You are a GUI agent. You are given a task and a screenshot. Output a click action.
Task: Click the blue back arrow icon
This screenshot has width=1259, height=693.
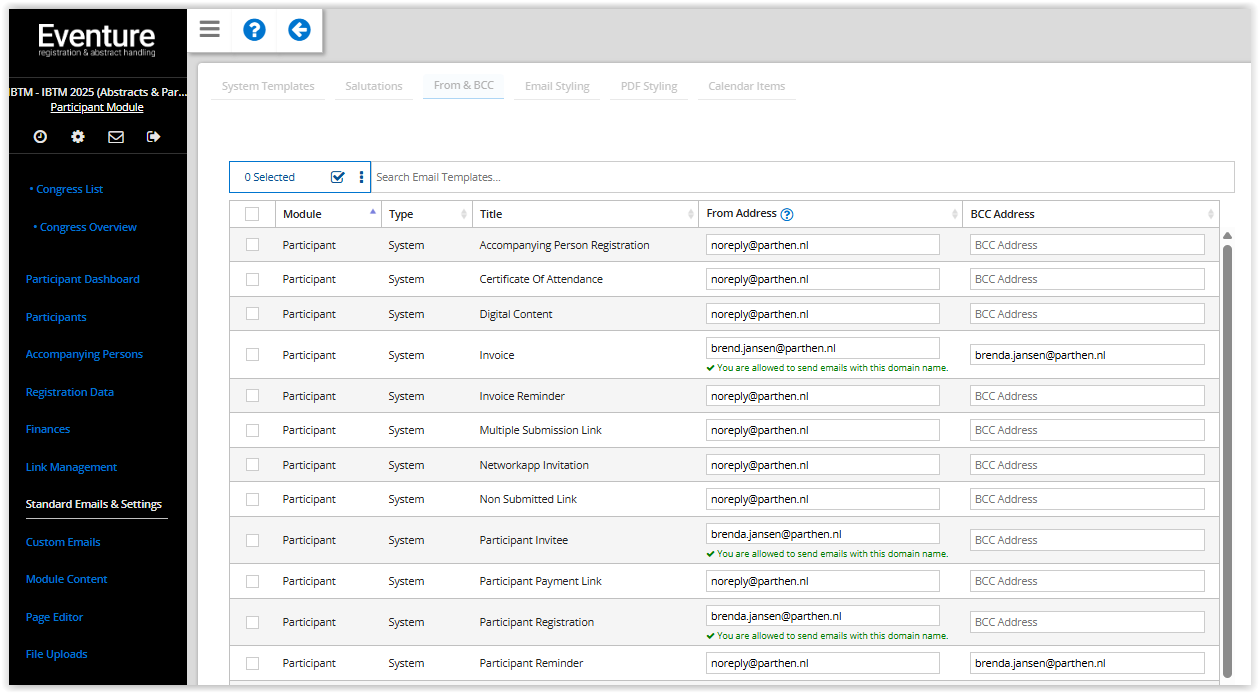point(299,30)
